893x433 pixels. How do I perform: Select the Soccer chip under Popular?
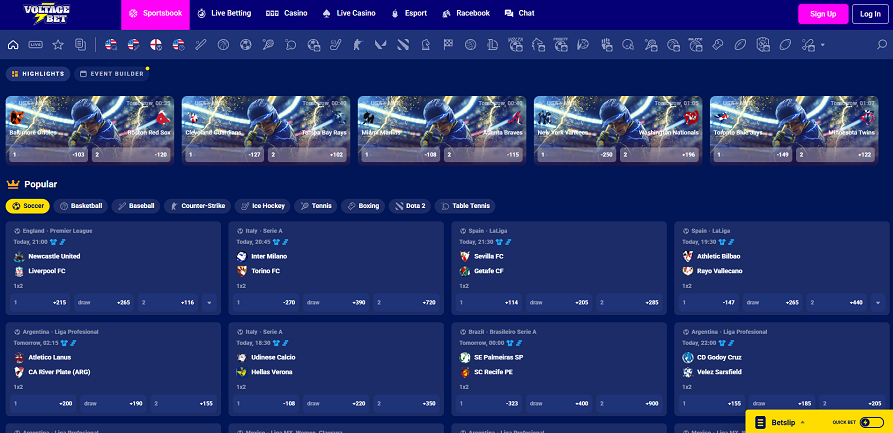[28, 206]
